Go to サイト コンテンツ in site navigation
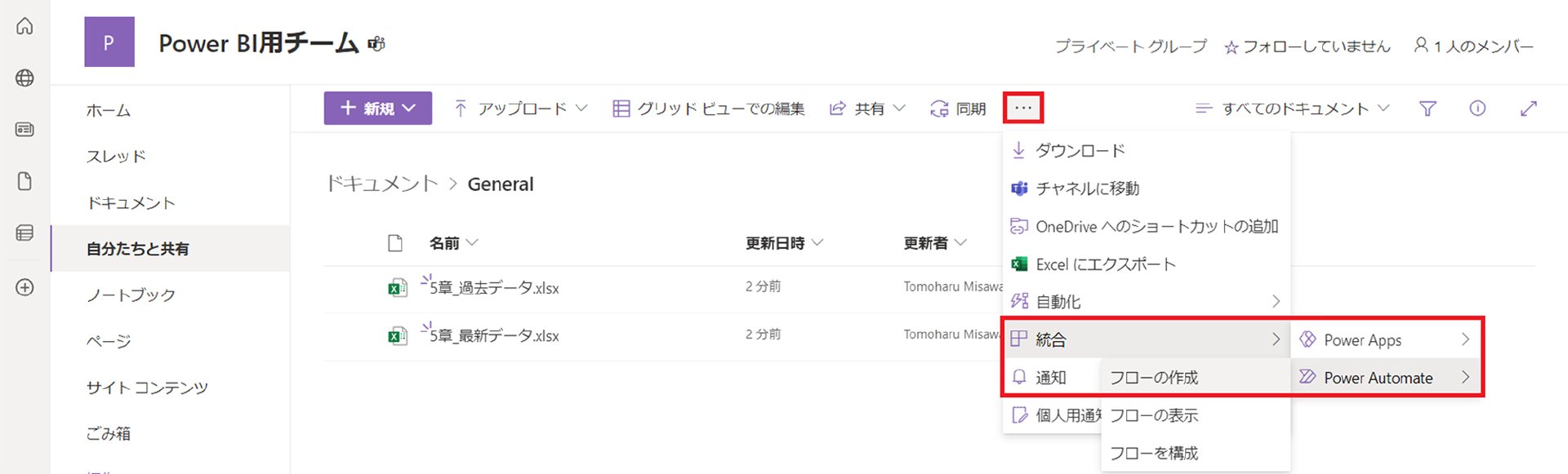Screen dimensions: 1568x474 coord(147,388)
